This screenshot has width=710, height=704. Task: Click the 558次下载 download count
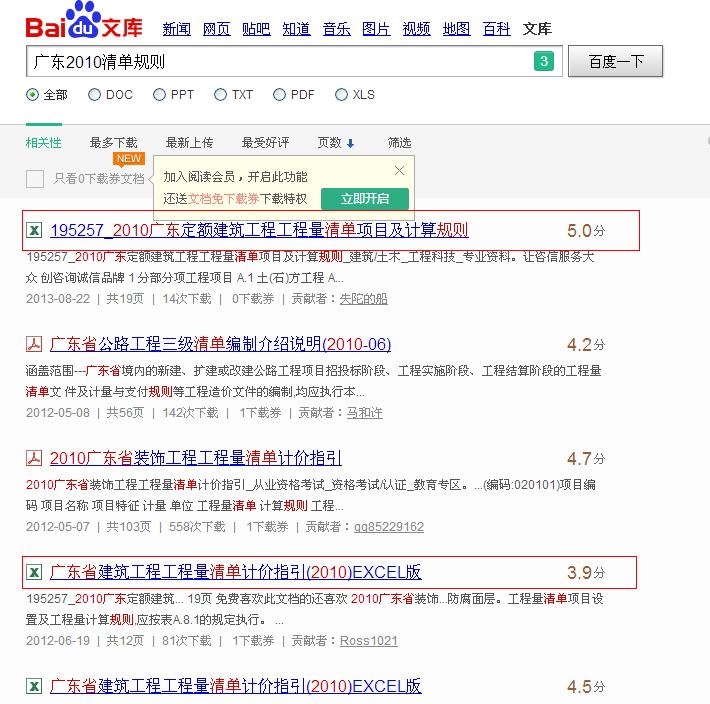coord(197,527)
